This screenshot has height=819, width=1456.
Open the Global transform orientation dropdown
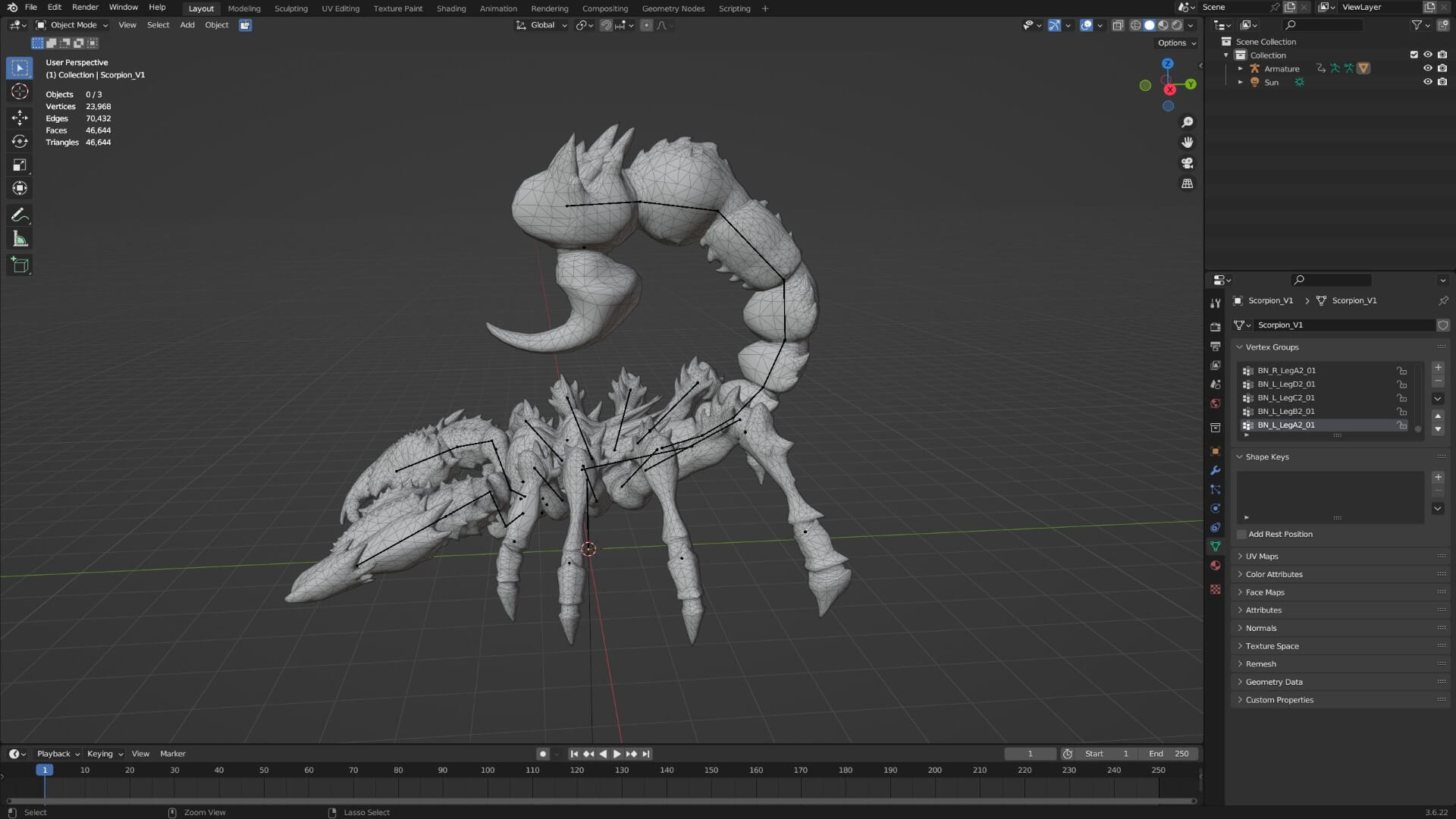[x=541, y=25]
